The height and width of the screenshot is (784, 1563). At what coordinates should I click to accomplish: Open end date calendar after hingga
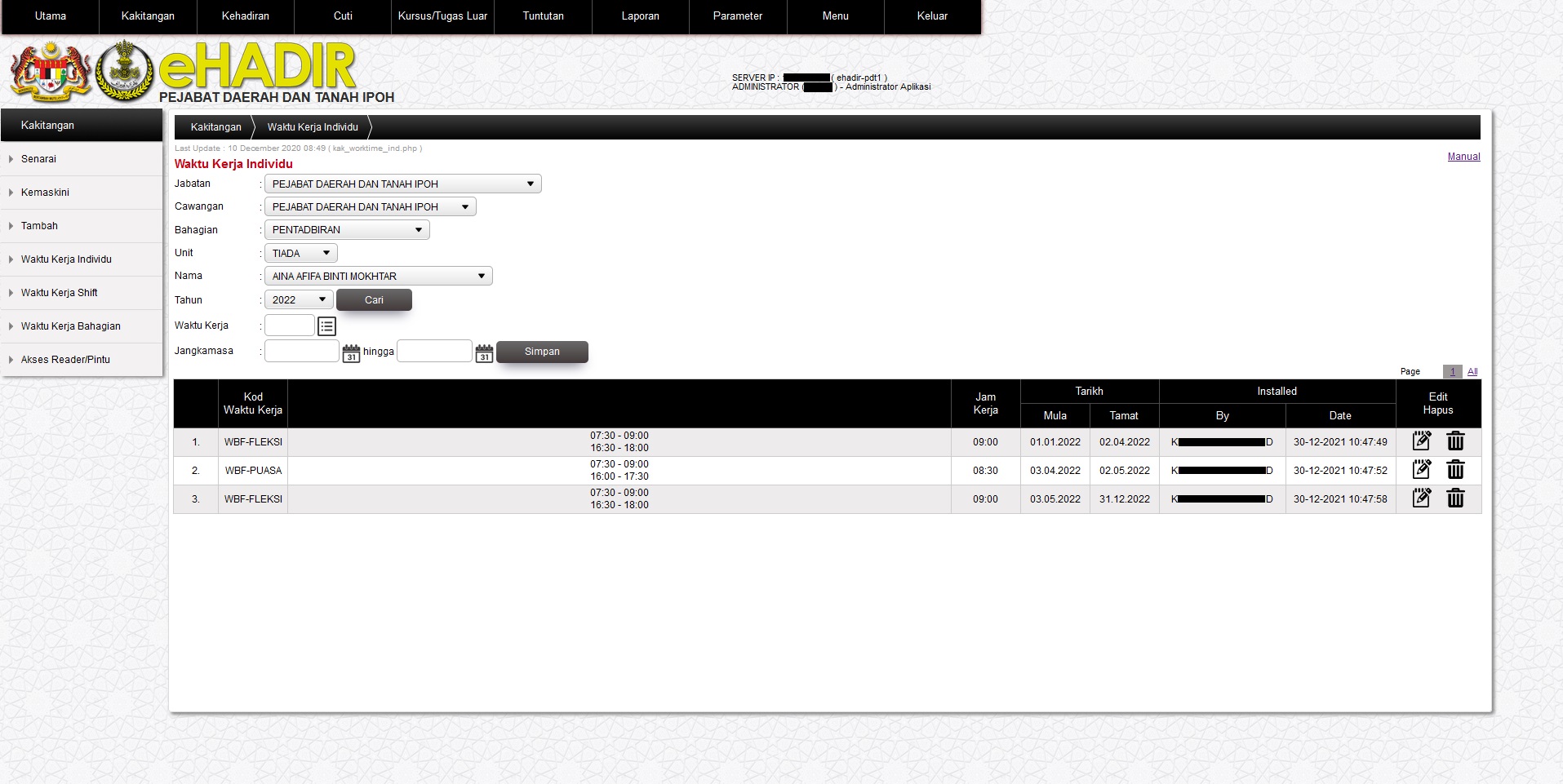click(x=484, y=353)
